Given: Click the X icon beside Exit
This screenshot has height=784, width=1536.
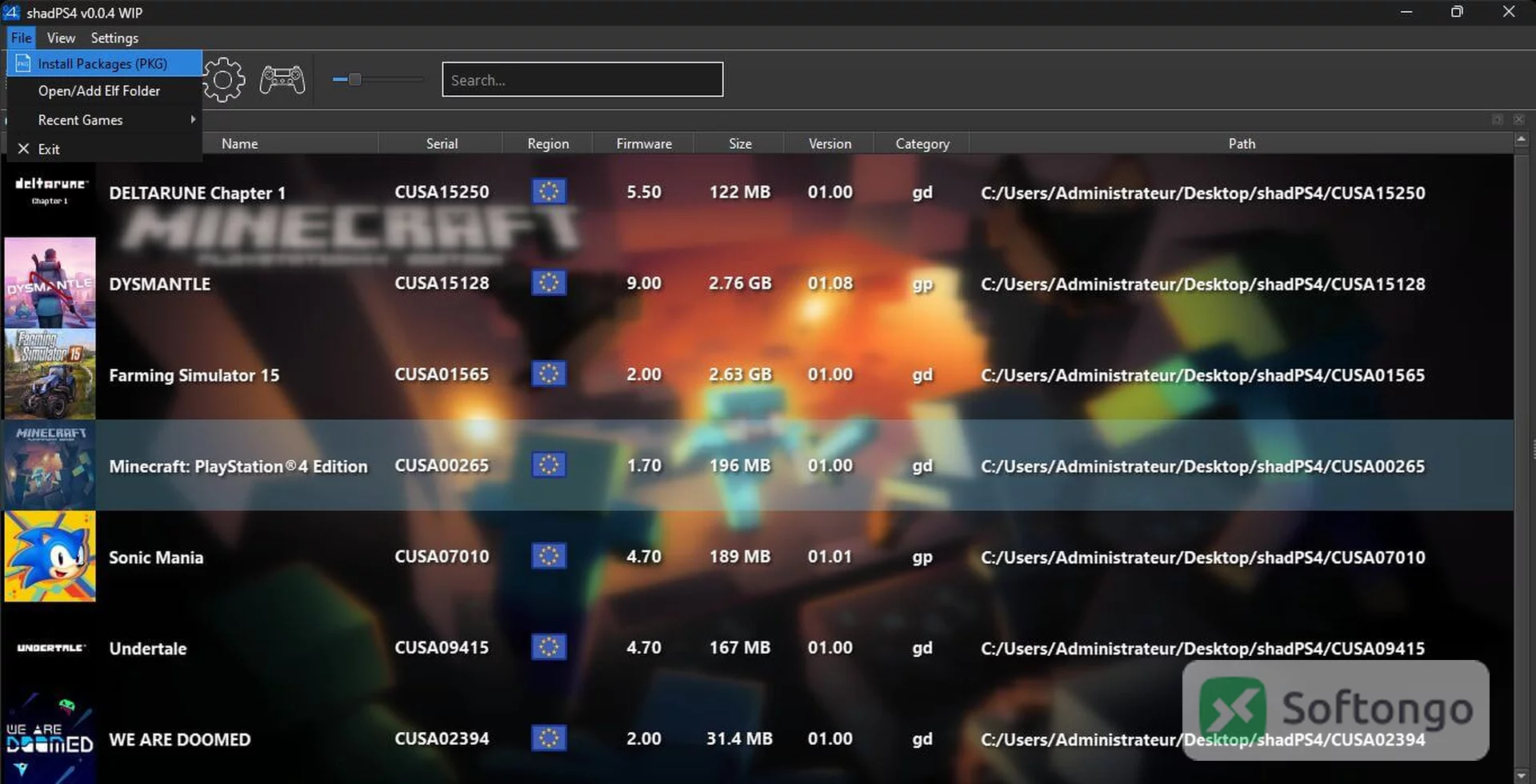Looking at the screenshot, I should (23, 149).
